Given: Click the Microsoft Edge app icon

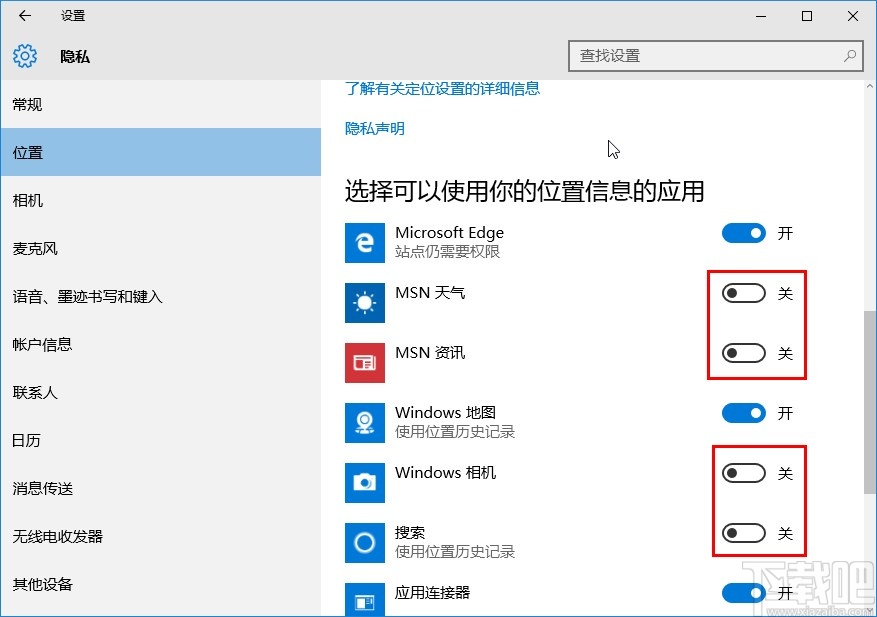Looking at the screenshot, I should point(364,242).
